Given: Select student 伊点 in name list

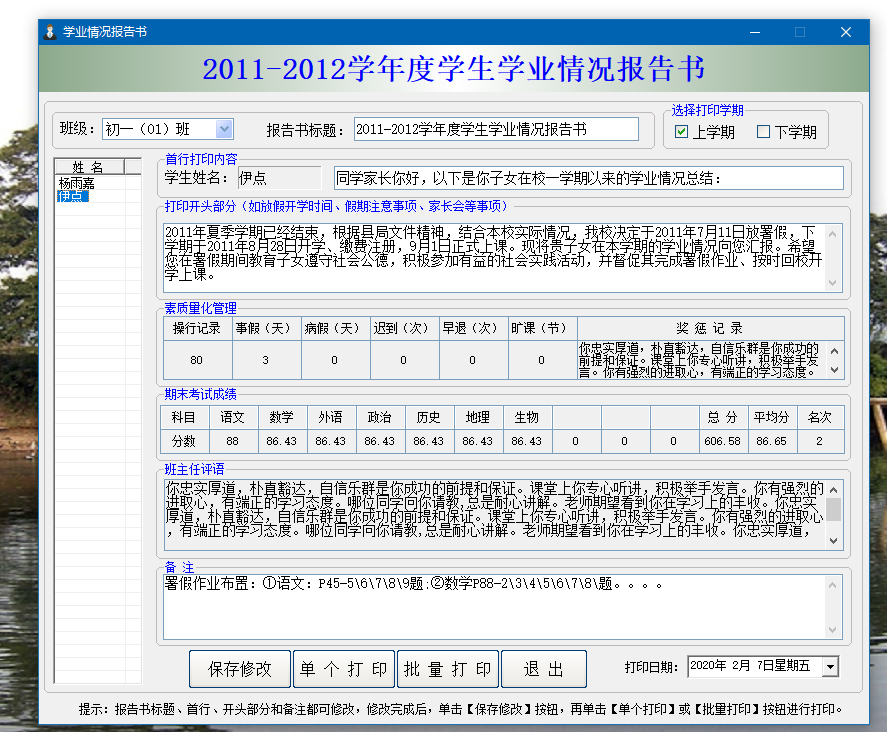Looking at the screenshot, I should click(x=73, y=196).
